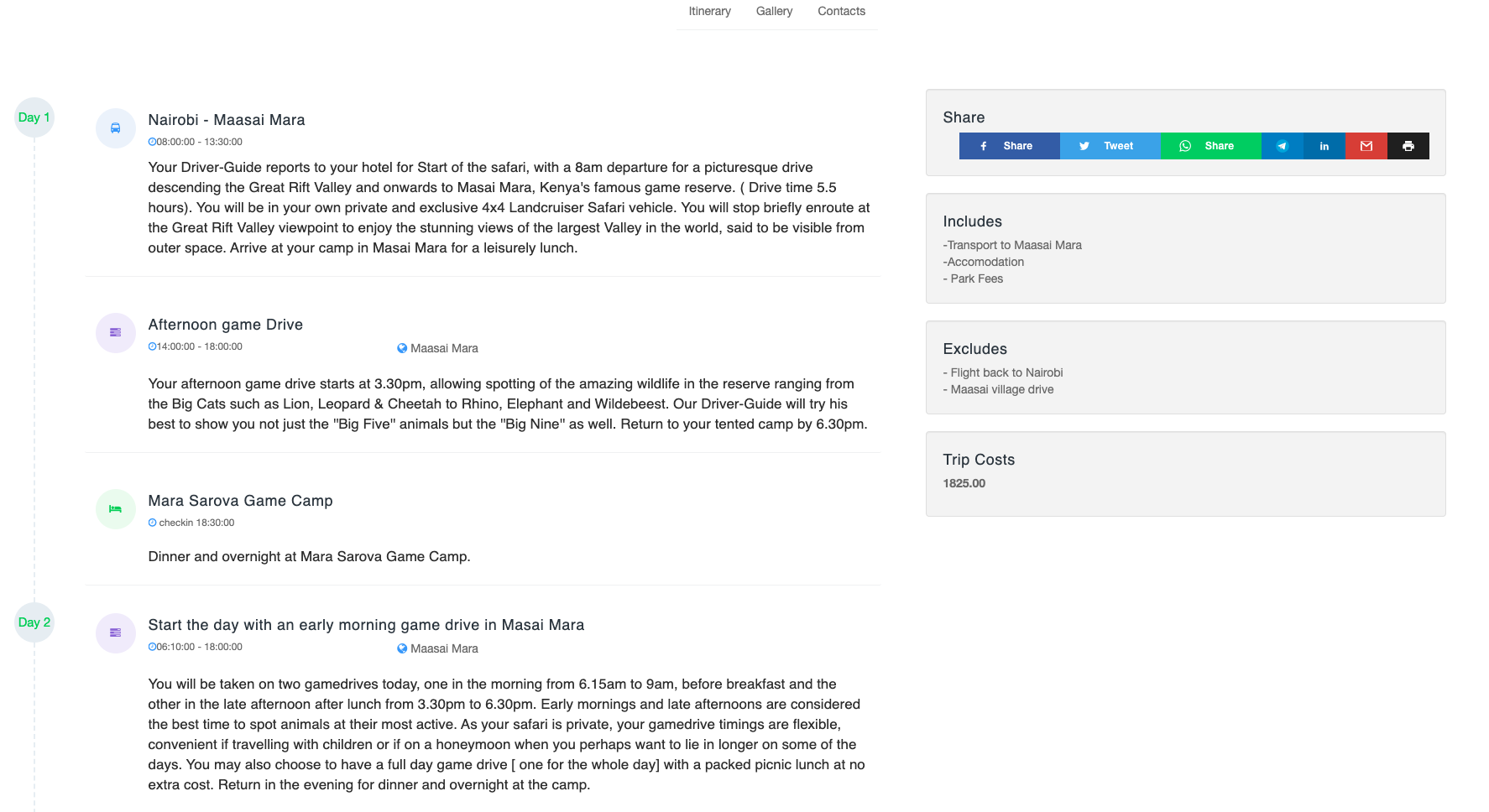Print the itinerary with the printer icon
Screen dimensions: 1489x812
click(1408, 145)
